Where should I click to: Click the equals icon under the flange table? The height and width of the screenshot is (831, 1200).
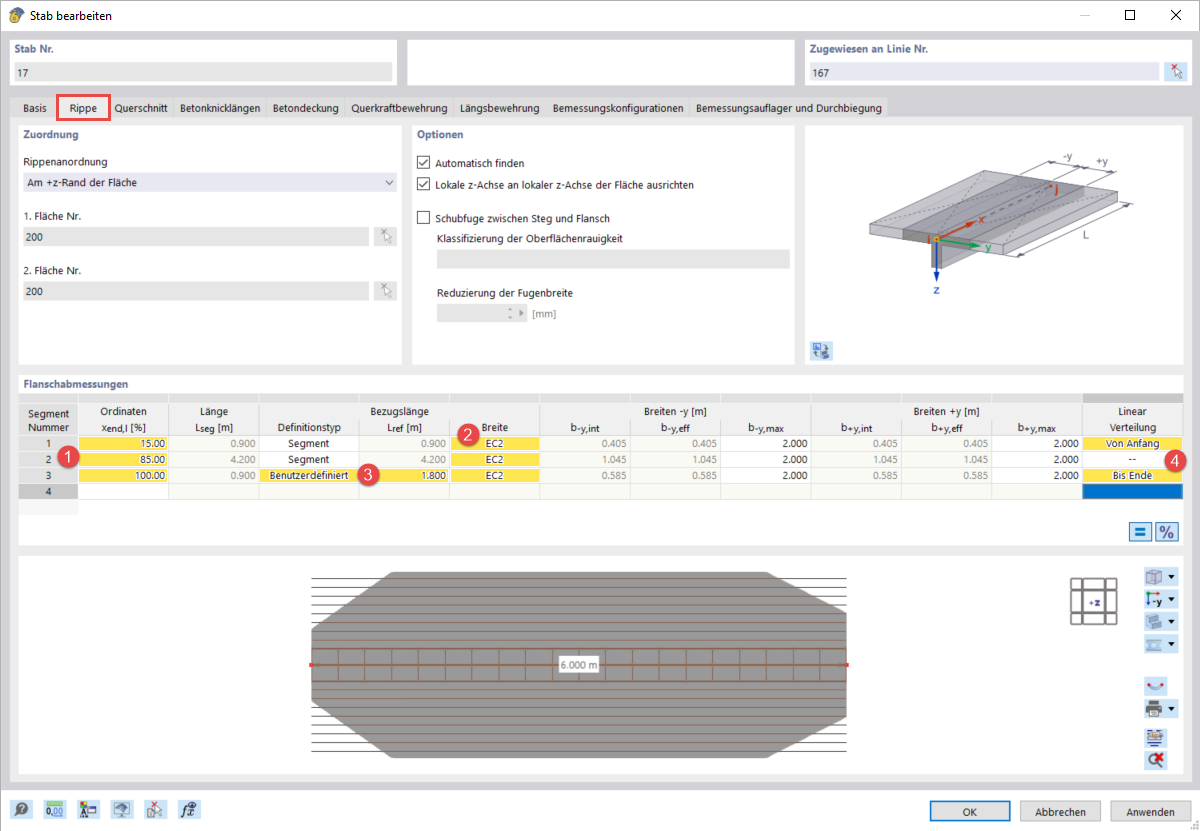pos(1141,531)
